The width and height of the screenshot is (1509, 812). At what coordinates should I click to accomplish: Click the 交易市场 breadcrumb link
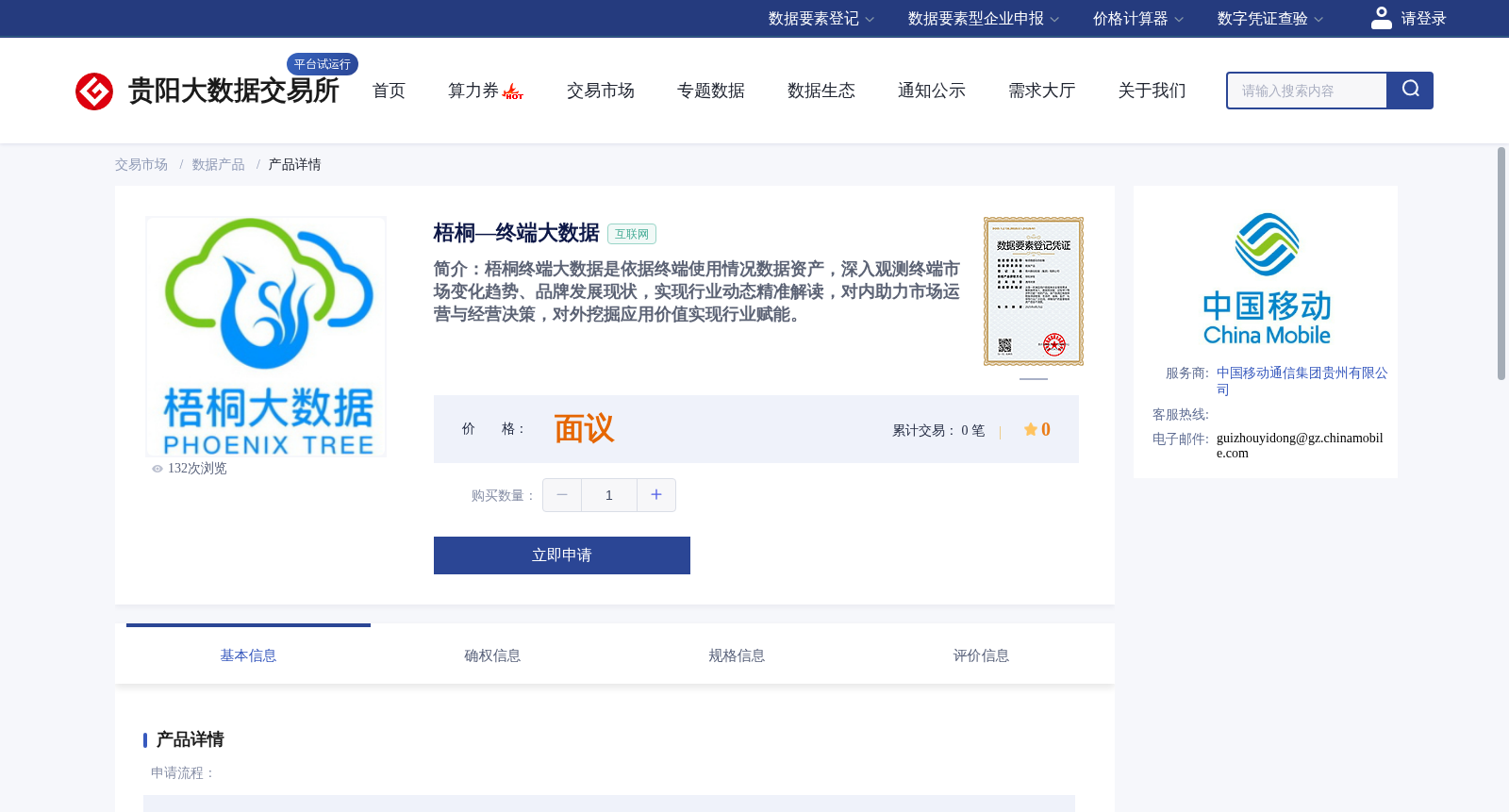click(x=141, y=165)
